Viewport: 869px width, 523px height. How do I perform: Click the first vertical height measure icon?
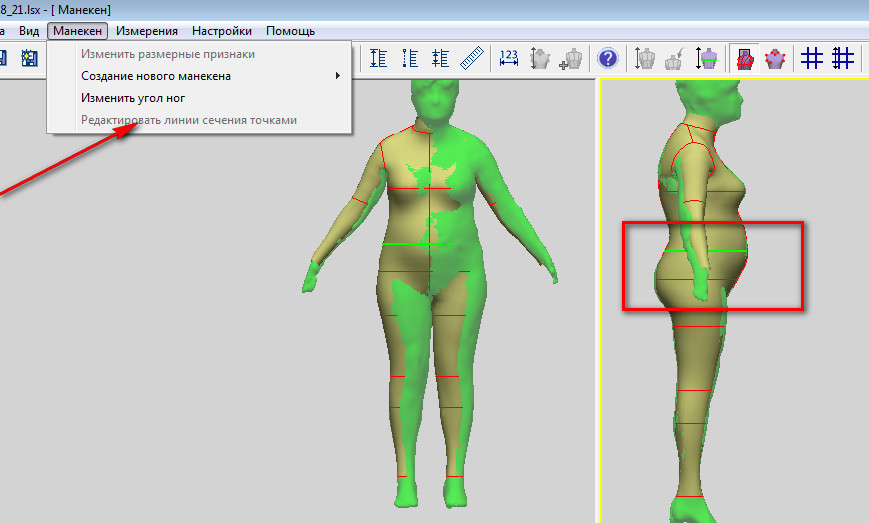378,58
